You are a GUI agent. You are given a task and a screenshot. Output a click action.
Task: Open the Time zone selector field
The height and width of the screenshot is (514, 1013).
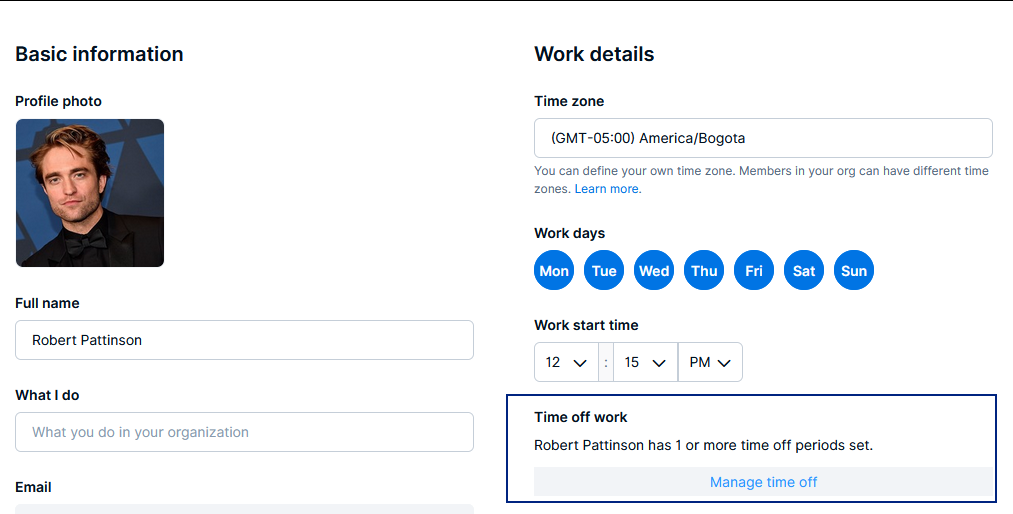(763, 138)
